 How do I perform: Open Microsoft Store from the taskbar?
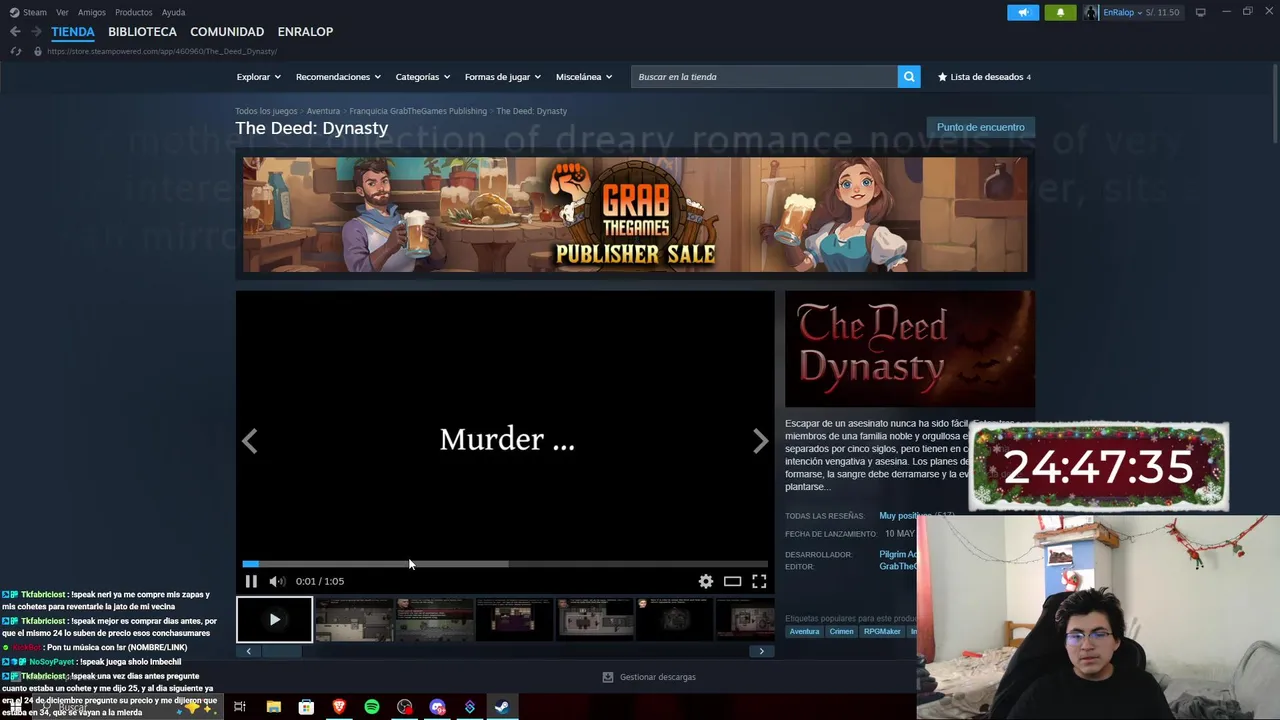point(306,707)
